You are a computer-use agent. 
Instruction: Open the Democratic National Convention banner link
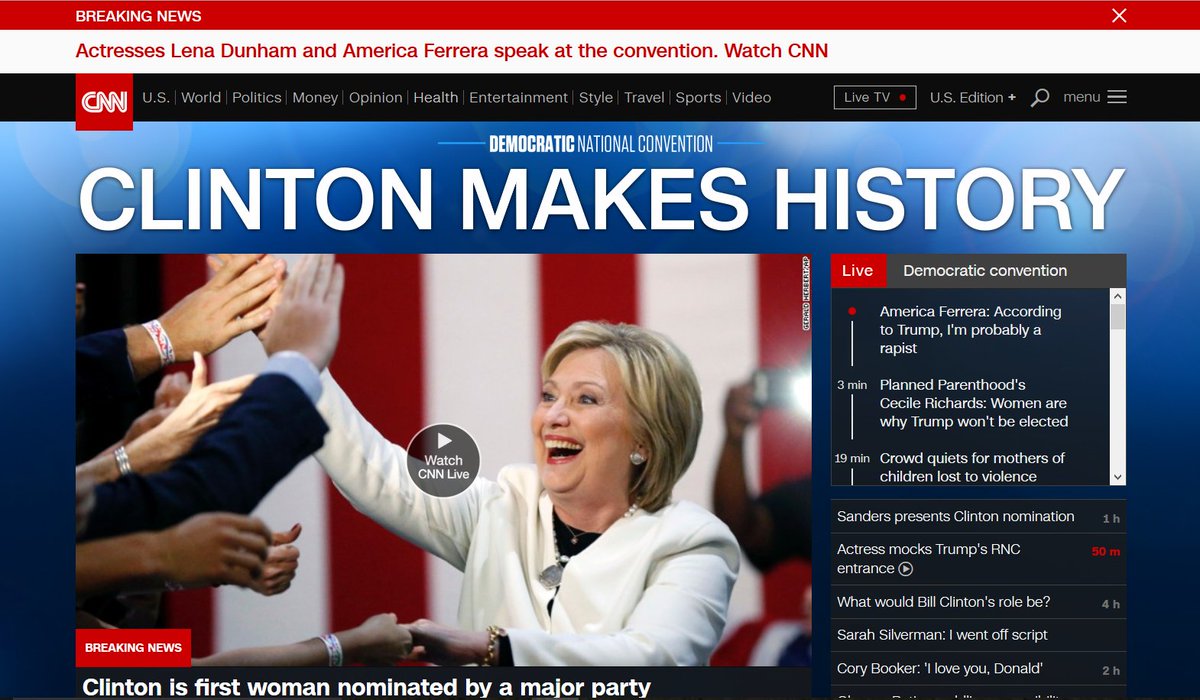601,144
